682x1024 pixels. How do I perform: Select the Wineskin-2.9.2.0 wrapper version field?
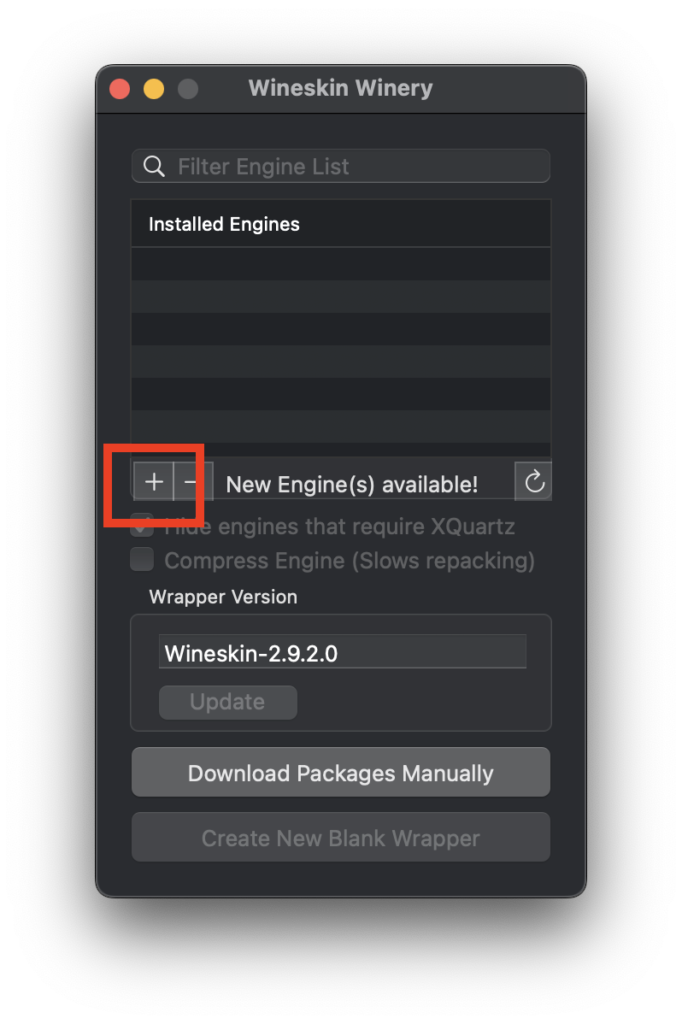[342, 652]
